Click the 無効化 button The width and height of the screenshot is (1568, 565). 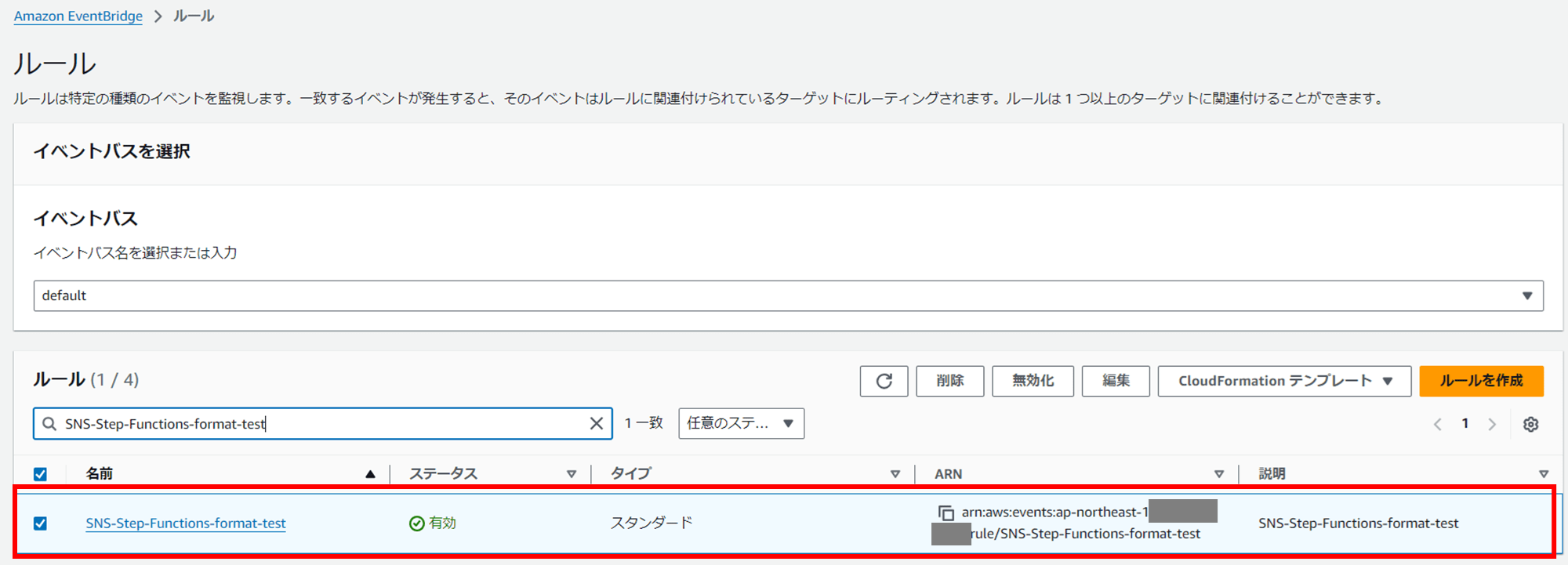(x=1033, y=381)
